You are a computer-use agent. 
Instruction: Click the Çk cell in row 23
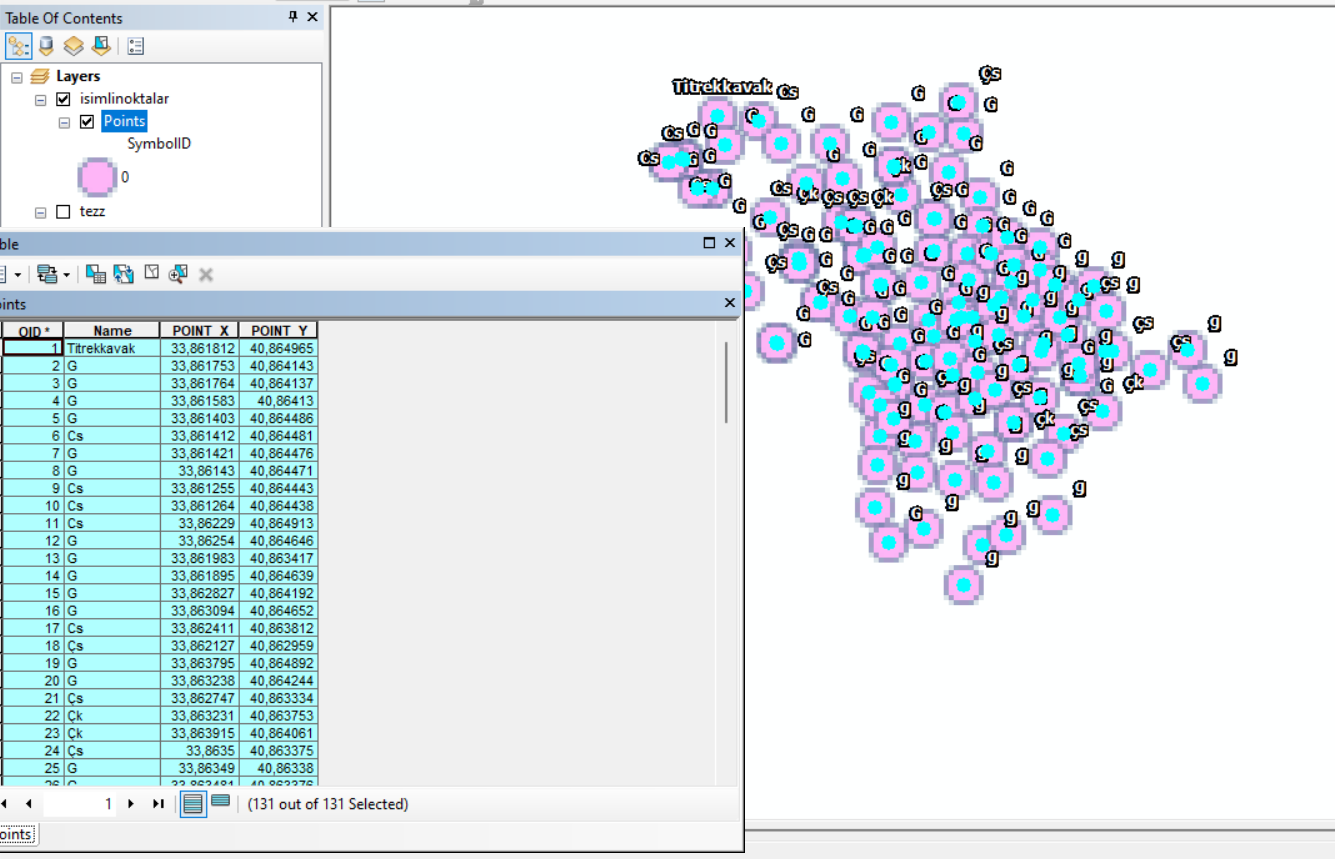112,733
